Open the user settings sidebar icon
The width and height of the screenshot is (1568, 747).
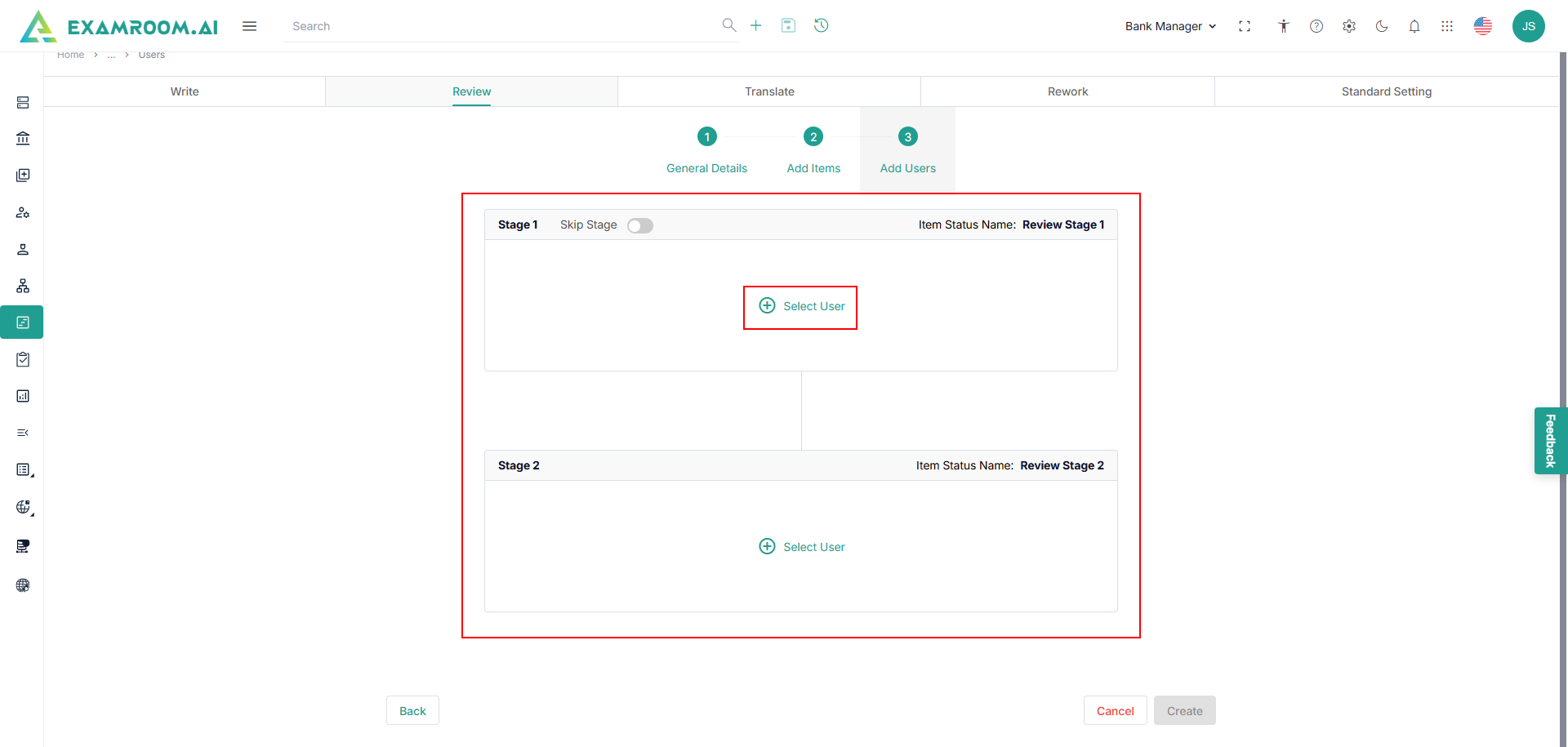[23, 212]
